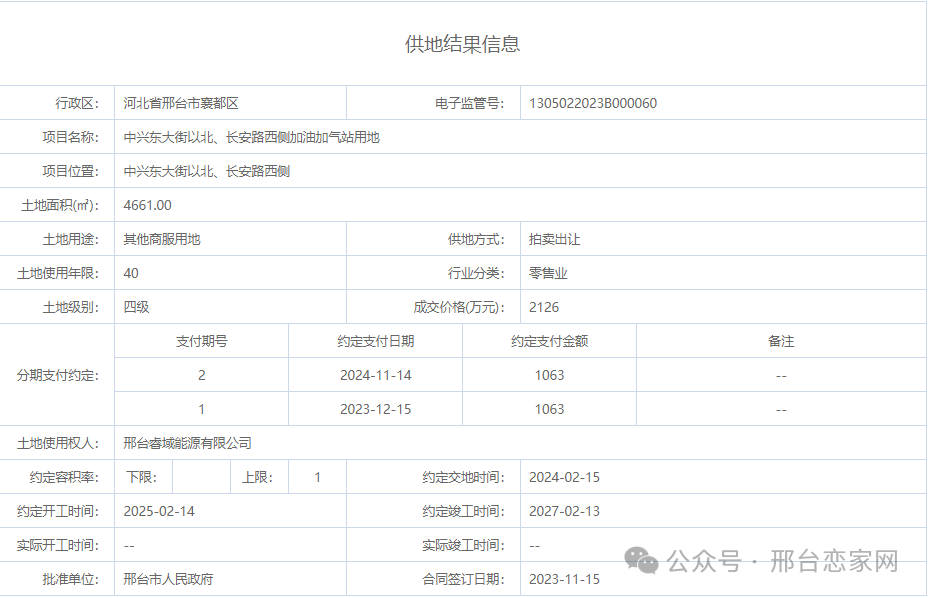928x598 pixels.
Task: Click the 土地级别 label
Action: (x=70, y=307)
